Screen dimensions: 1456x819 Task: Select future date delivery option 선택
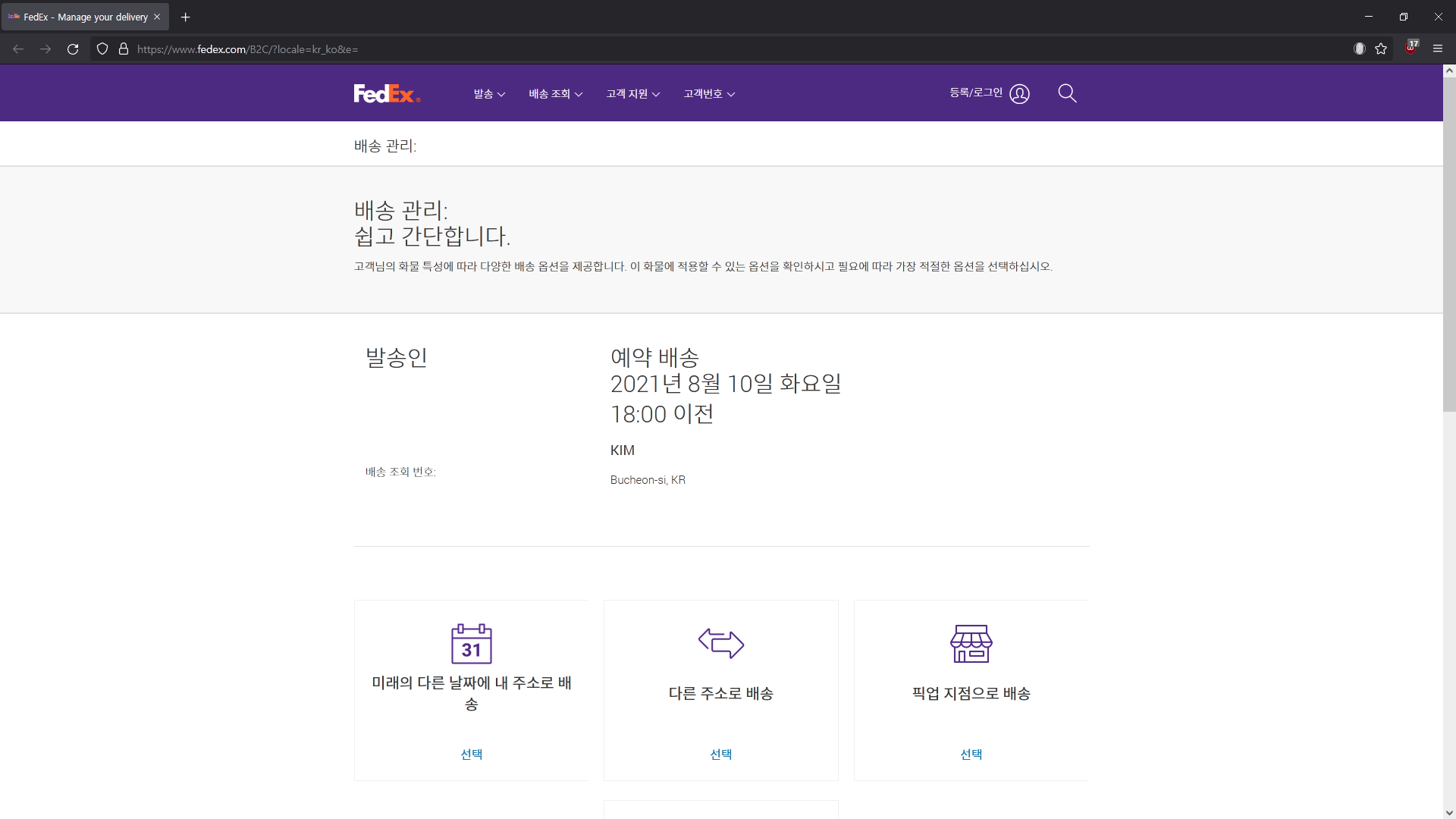click(471, 754)
